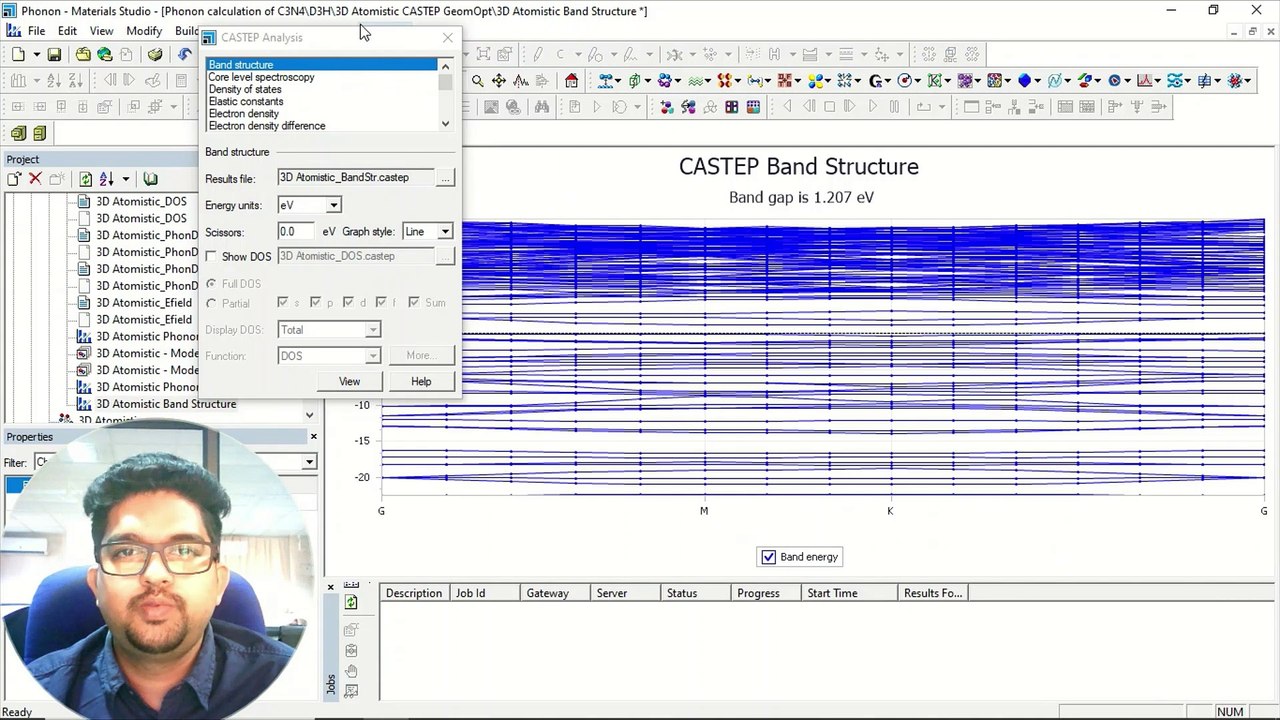Open the View menu
Screen dimensions: 1280x720
click(x=101, y=31)
